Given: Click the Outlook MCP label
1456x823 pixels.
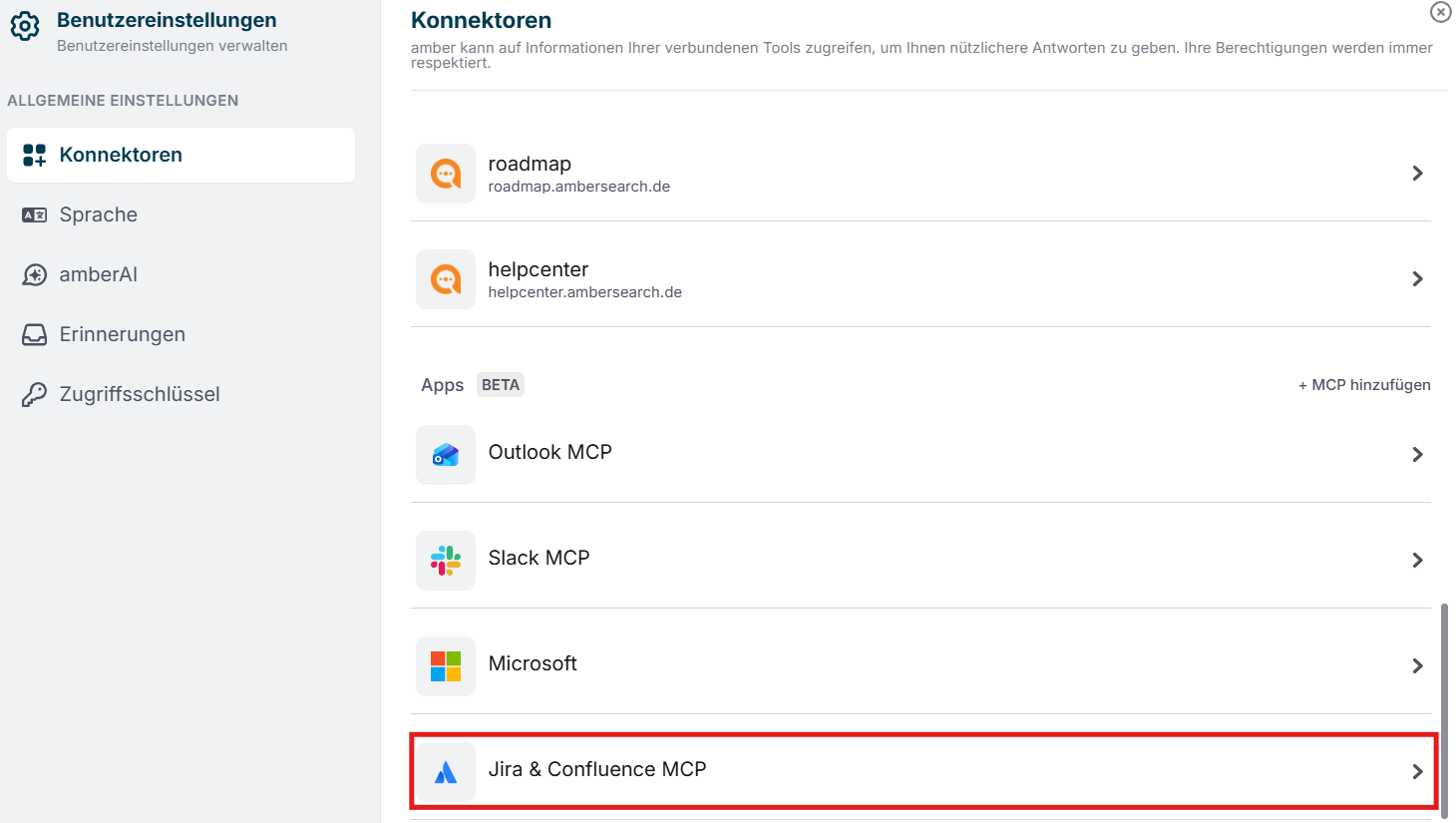Looking at the screenshot, I should (550, 452).
